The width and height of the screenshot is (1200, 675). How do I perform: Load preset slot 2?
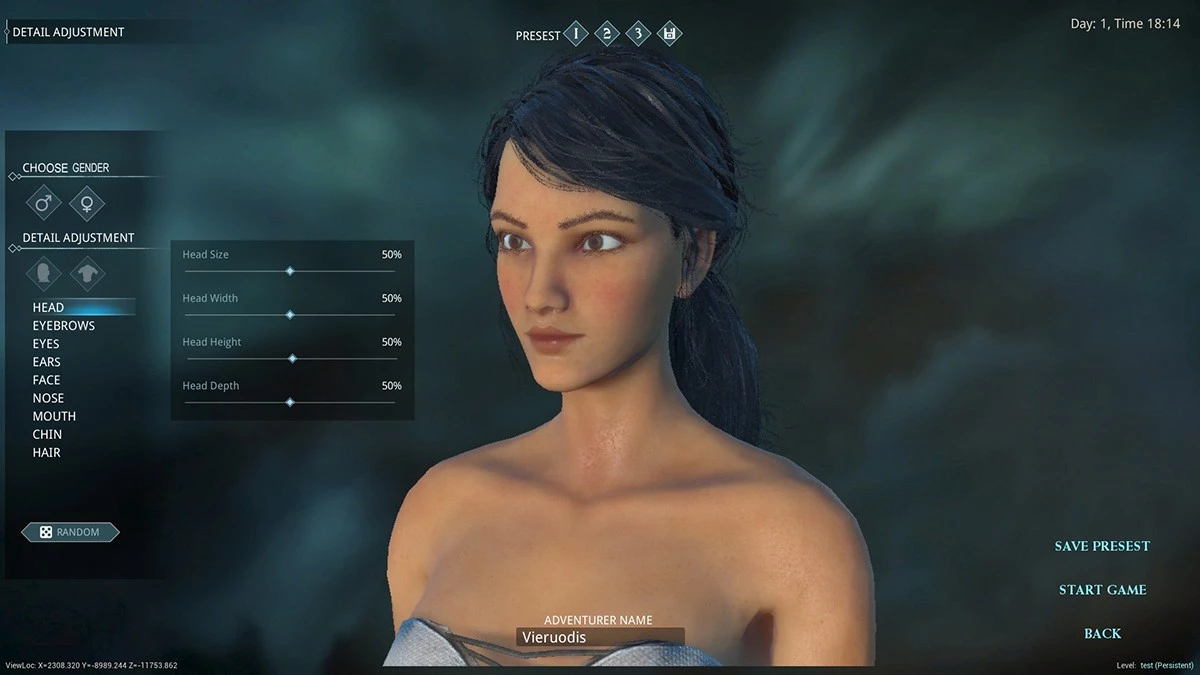607,34
